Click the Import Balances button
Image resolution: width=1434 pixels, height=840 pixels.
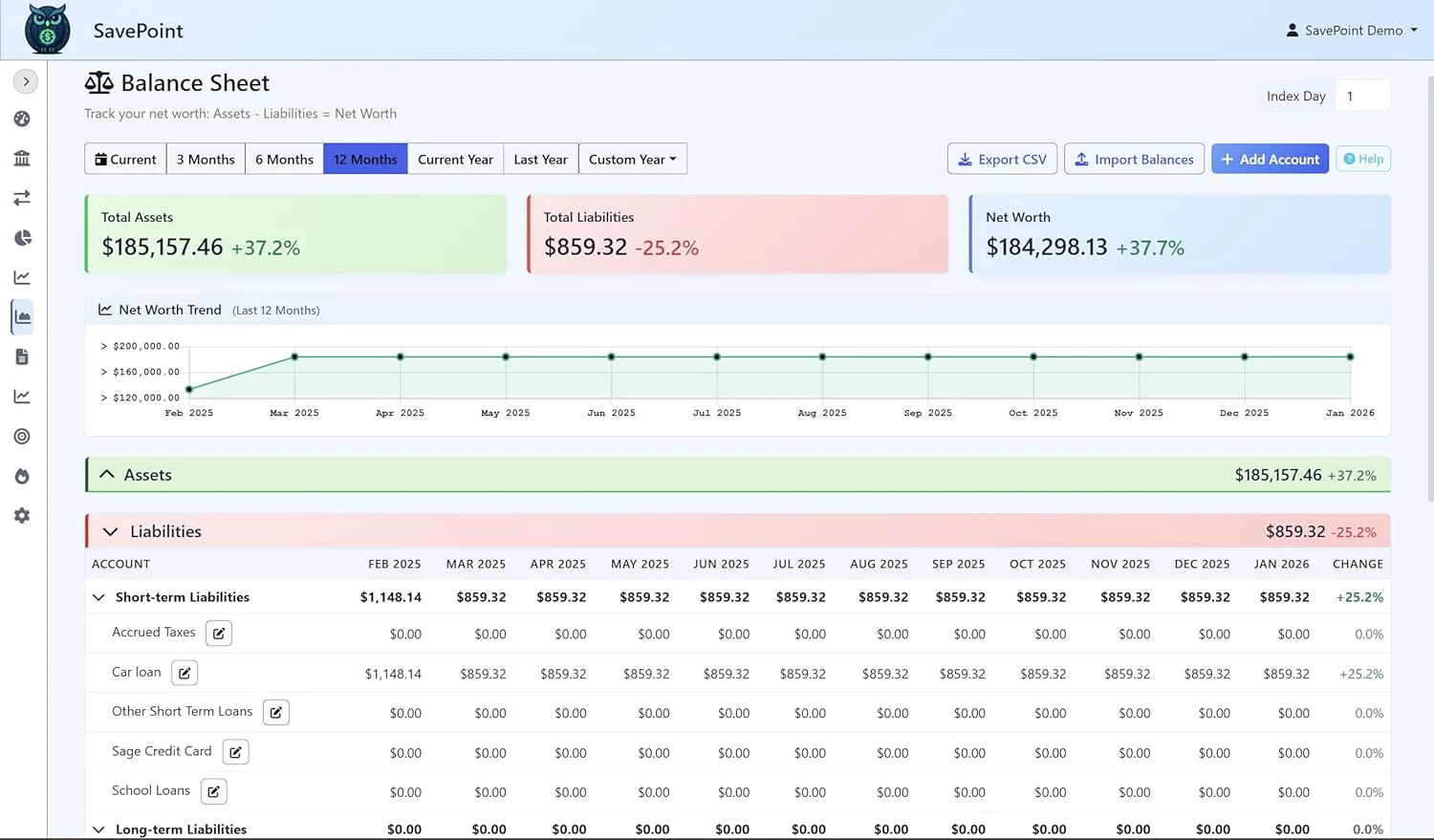pyautogui.click(x=1134, y=159)
